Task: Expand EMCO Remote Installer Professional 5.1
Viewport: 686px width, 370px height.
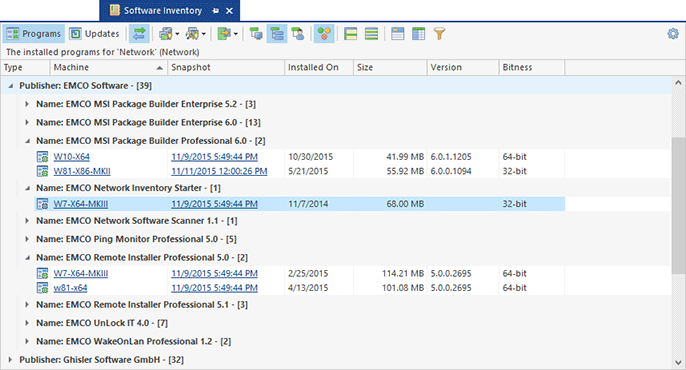Action: pyautogui.click(x=27, y=305)
